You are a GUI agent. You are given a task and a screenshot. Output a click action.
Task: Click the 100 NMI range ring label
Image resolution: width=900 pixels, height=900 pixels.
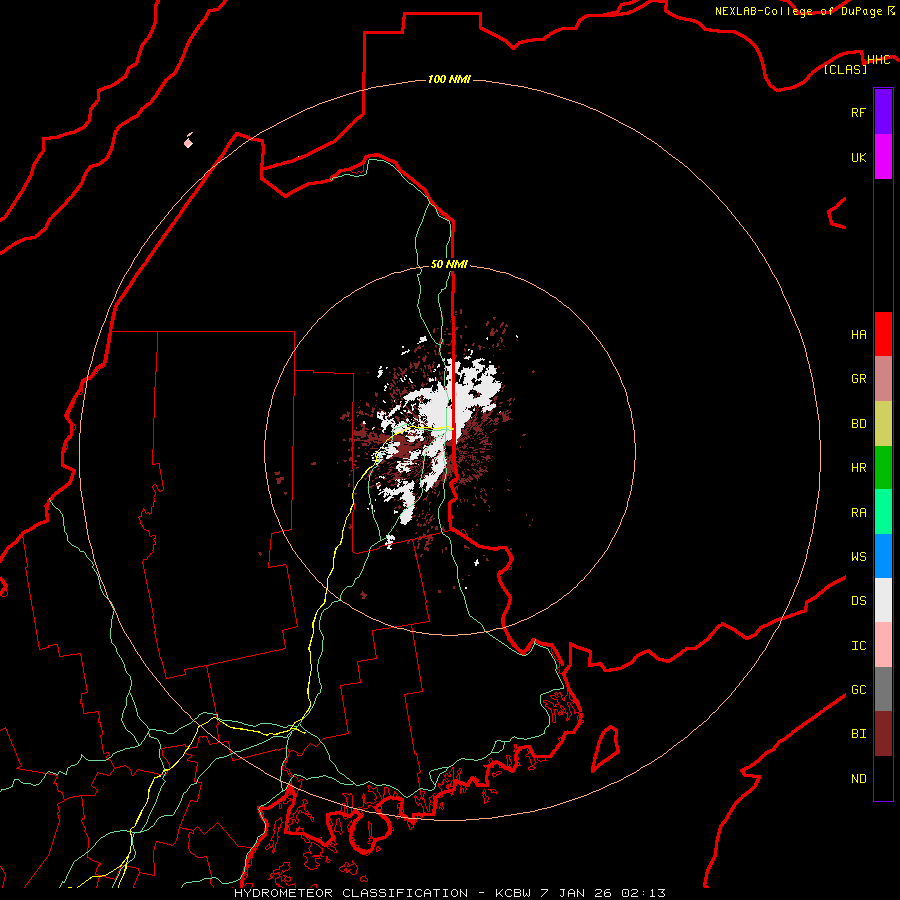coord(449,79)
